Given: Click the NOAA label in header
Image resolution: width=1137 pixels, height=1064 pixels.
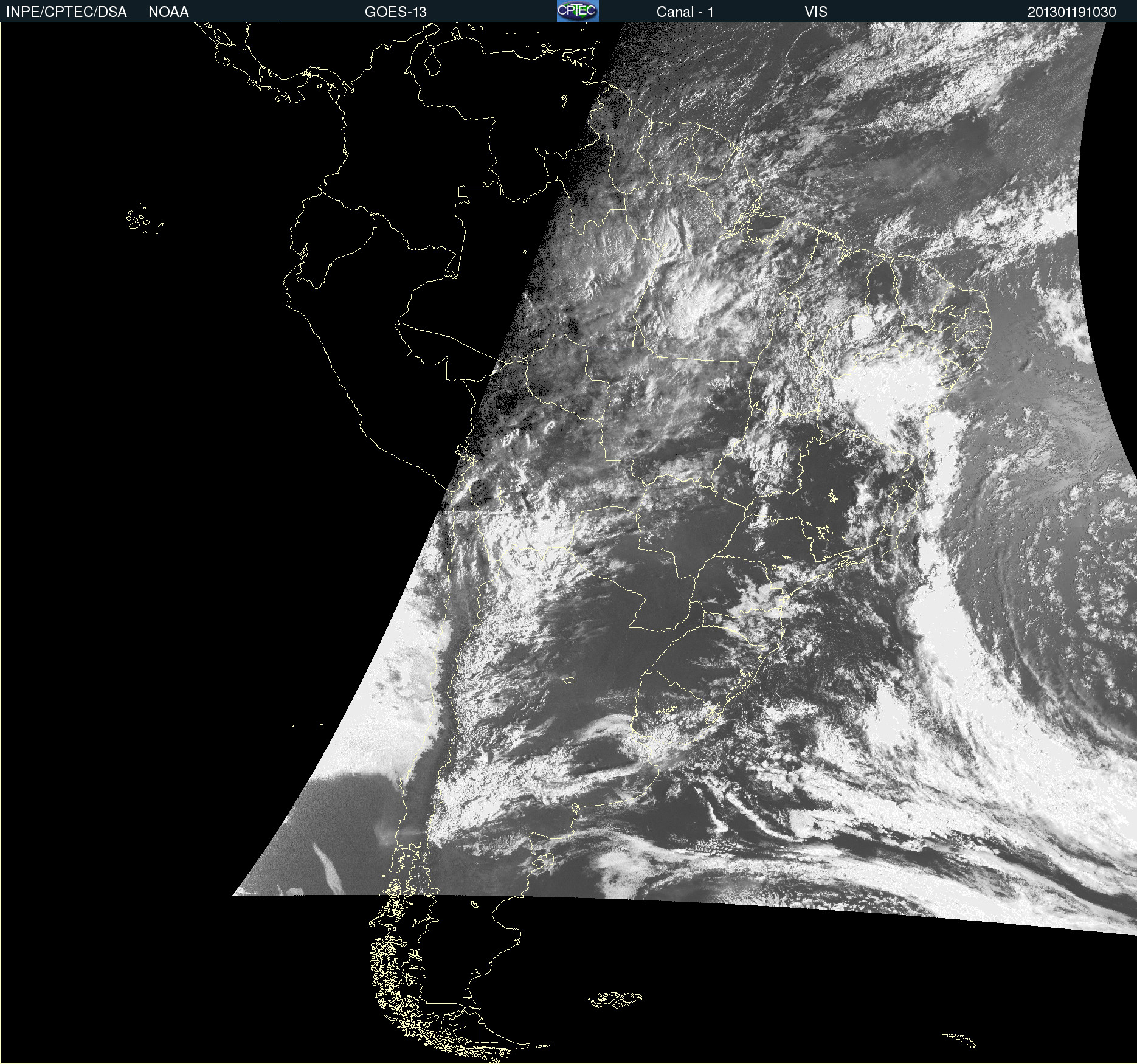Looking at the screenshot, I should point(168,12).
